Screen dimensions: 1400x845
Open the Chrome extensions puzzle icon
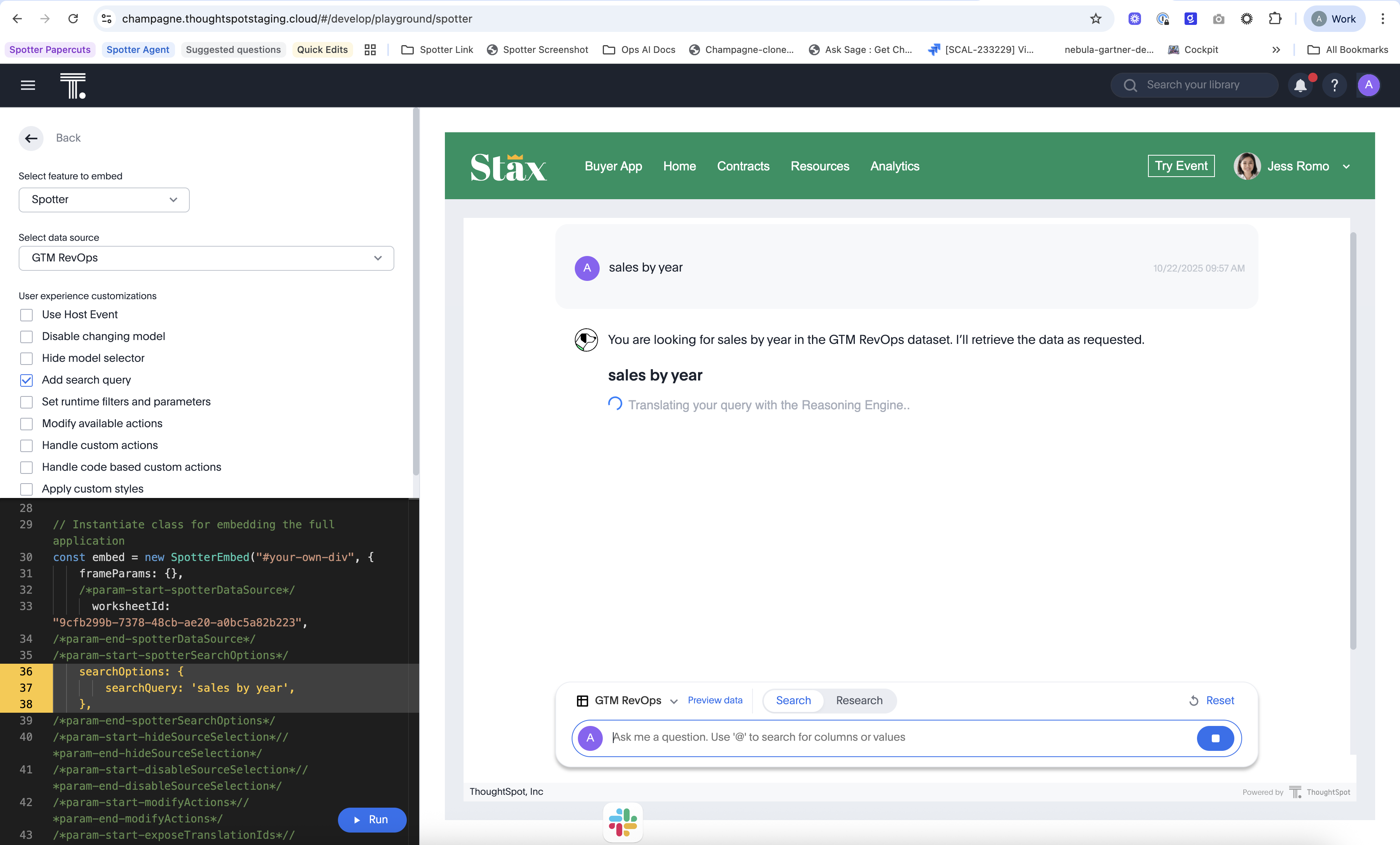point(1274,19)
